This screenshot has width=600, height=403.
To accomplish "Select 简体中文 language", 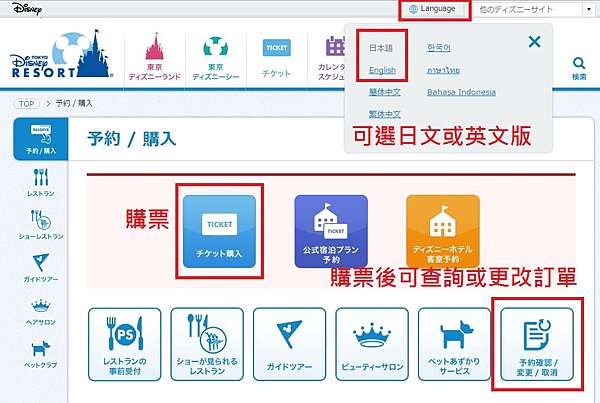I will pos(385,92).
